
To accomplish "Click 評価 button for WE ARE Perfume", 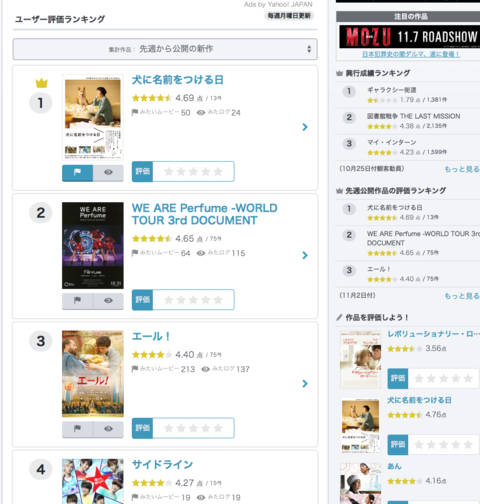I will point(142,300).
